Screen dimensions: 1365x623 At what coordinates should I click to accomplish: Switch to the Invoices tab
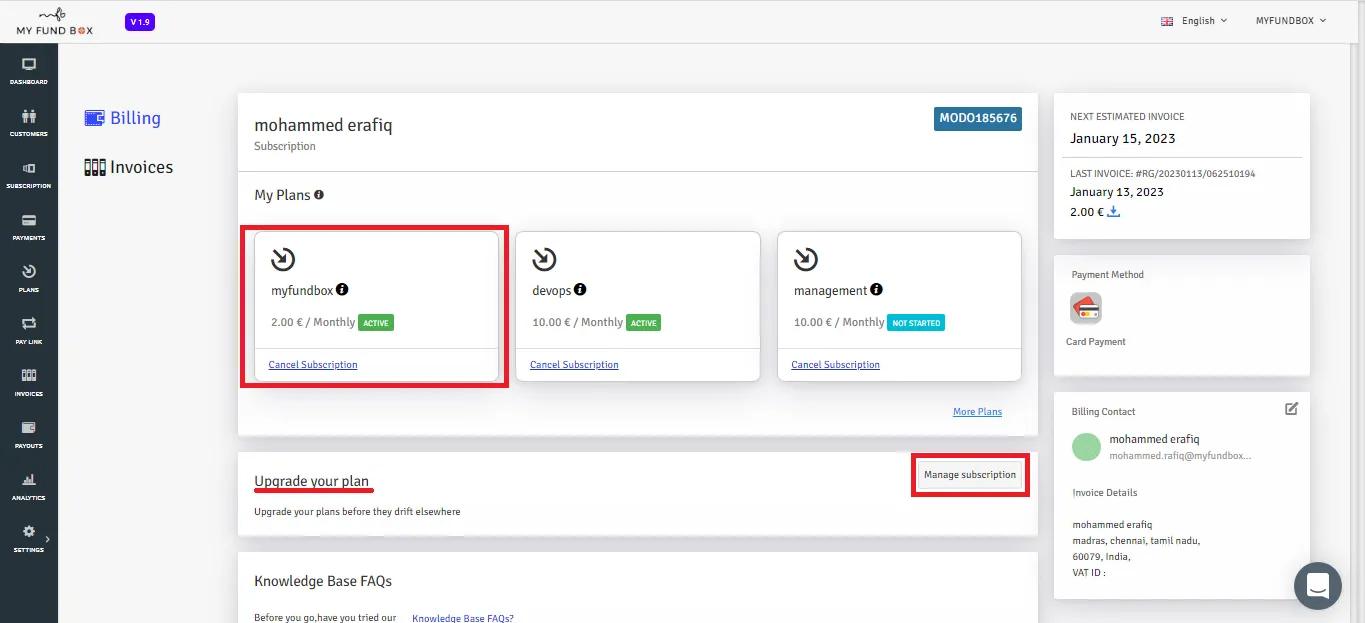point(128,167)
